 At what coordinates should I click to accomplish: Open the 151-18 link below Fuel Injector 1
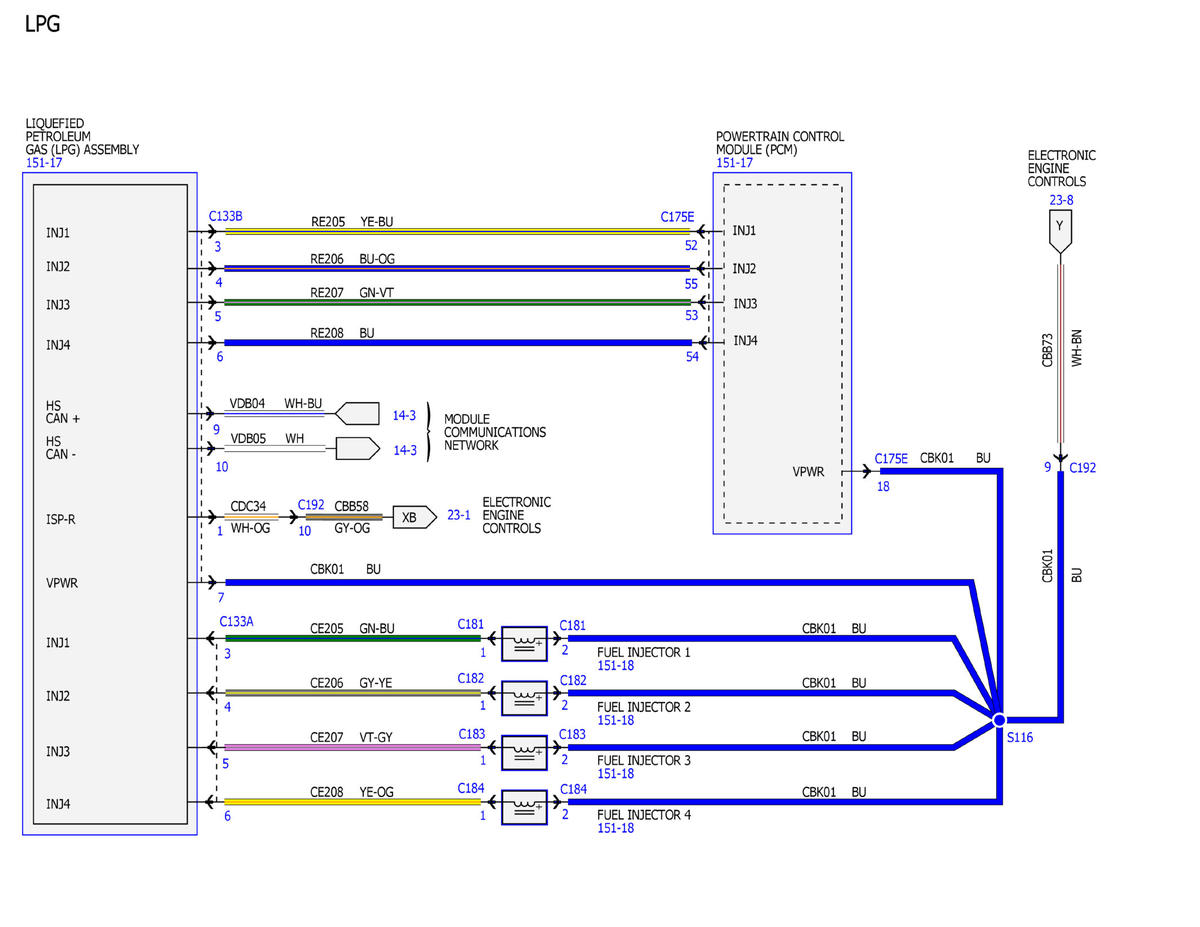[x=617, y=665]
